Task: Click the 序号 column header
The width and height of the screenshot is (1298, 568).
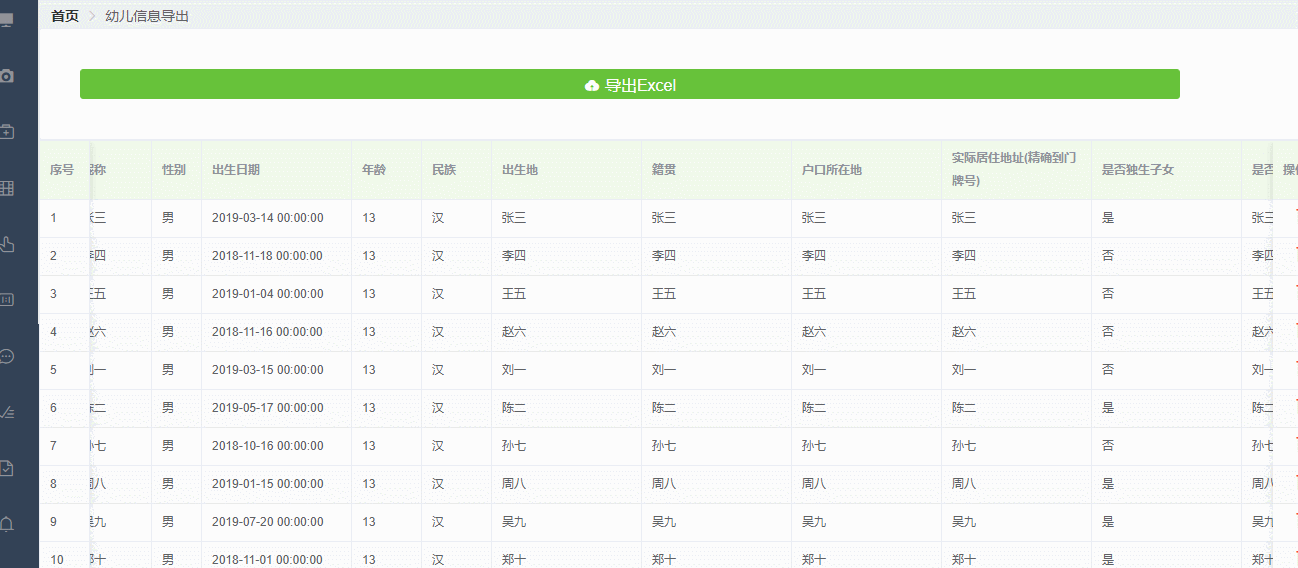Action: coord(62,170)
